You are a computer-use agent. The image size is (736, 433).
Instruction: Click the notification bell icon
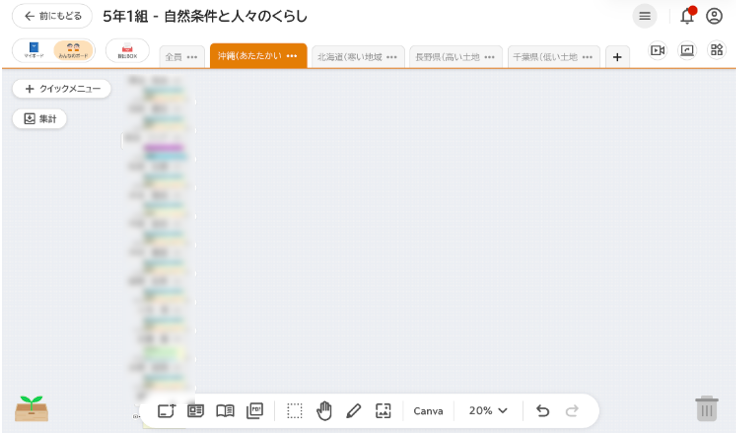coord(687,16)
